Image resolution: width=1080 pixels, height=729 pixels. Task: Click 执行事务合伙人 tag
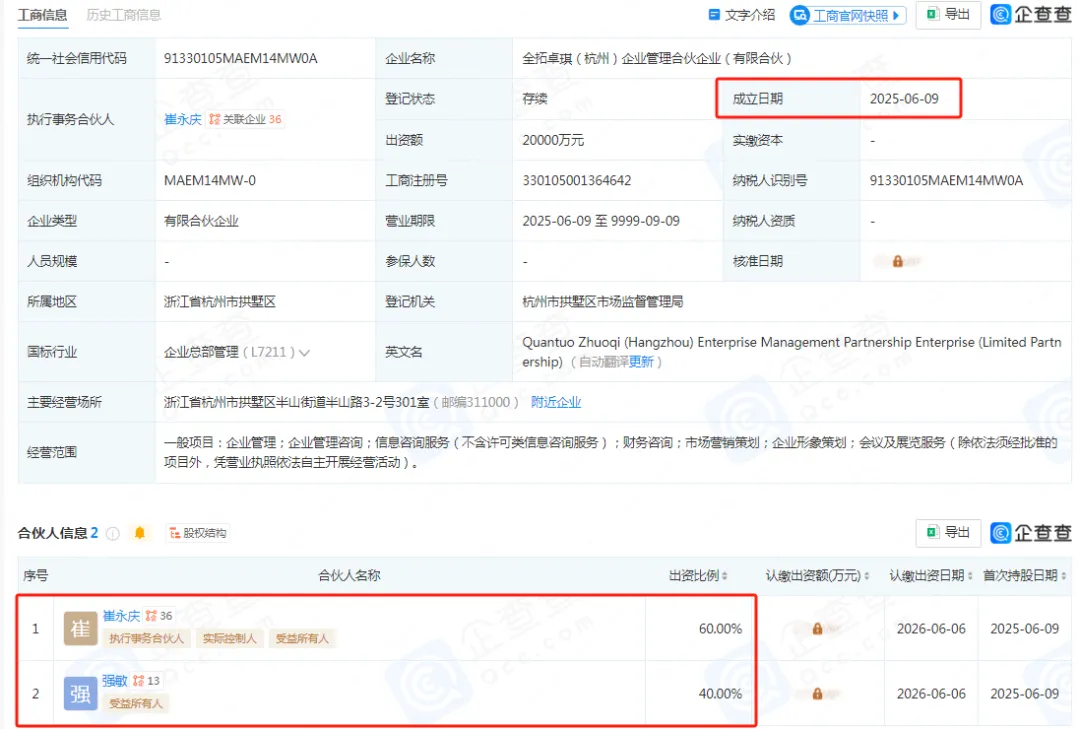click(147, 639)
